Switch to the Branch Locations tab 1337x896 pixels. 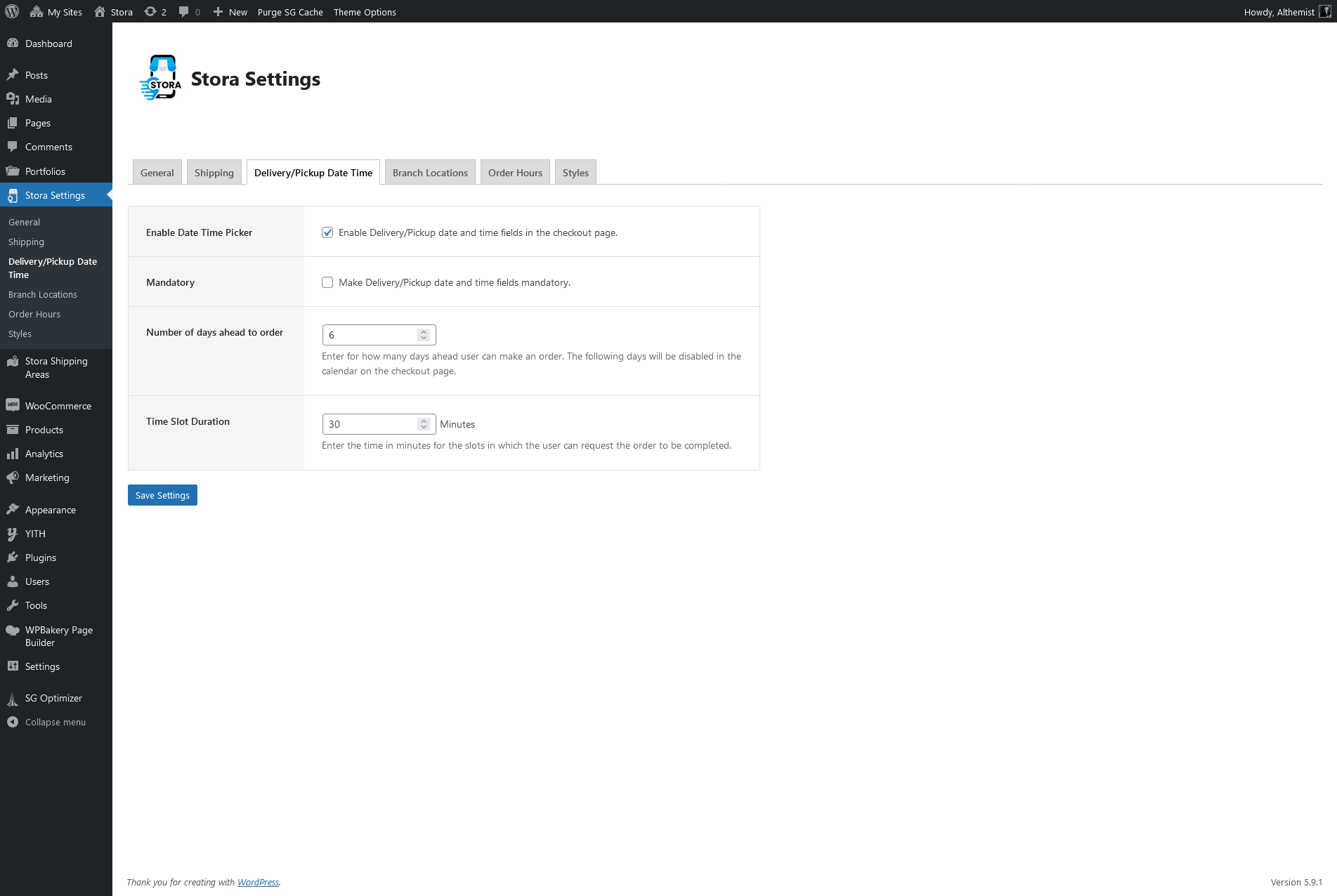(430, 173)
